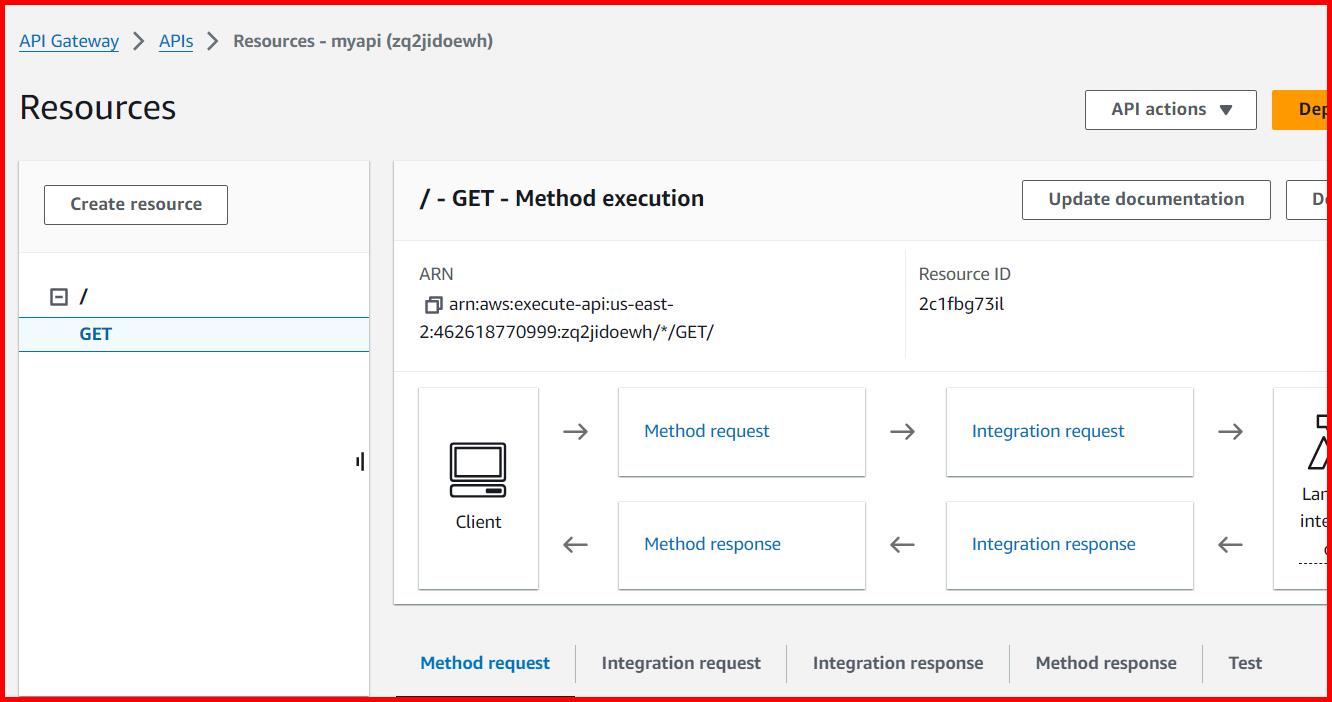Open Method request from the execution diagram
The image size is (1332, 702).
[706, 431]
